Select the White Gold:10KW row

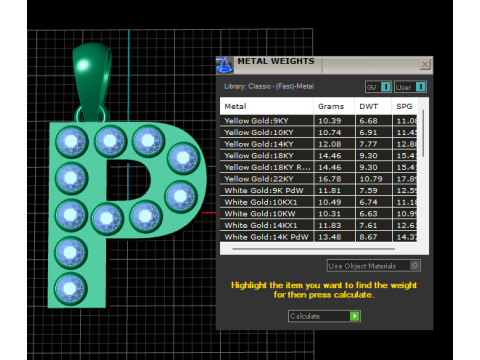coord(318,214)
